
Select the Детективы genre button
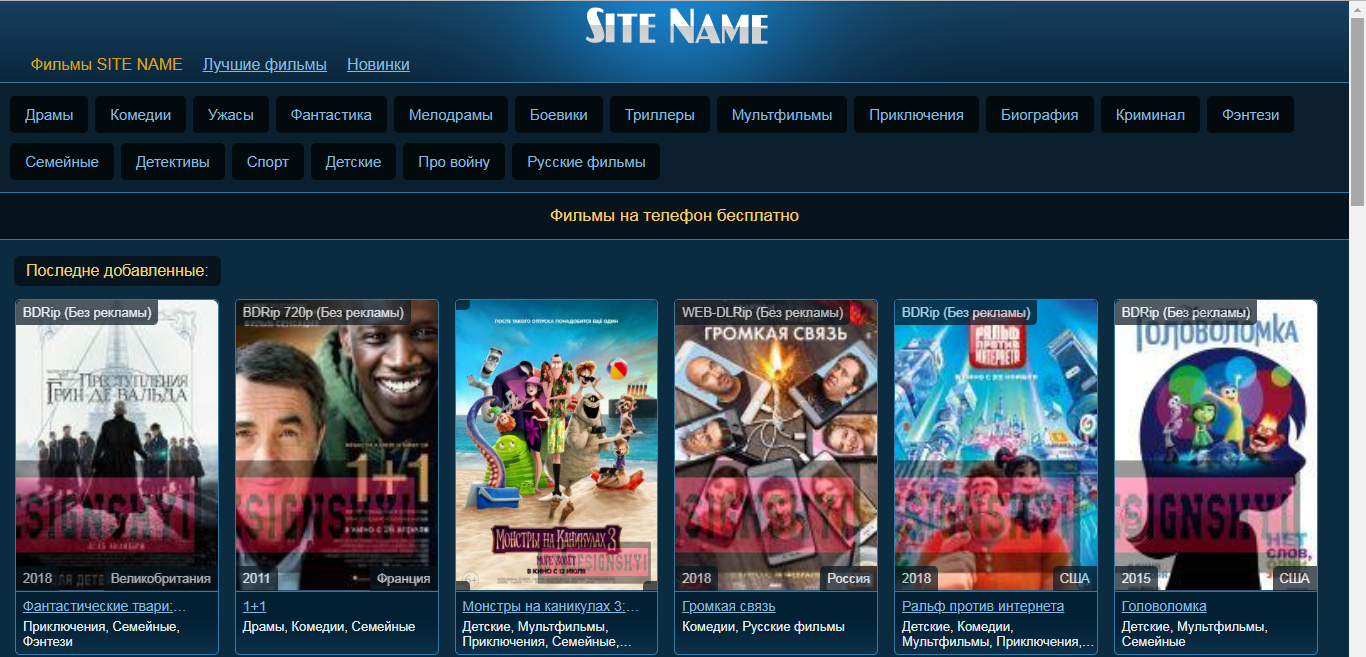click(x=173, y=162)
